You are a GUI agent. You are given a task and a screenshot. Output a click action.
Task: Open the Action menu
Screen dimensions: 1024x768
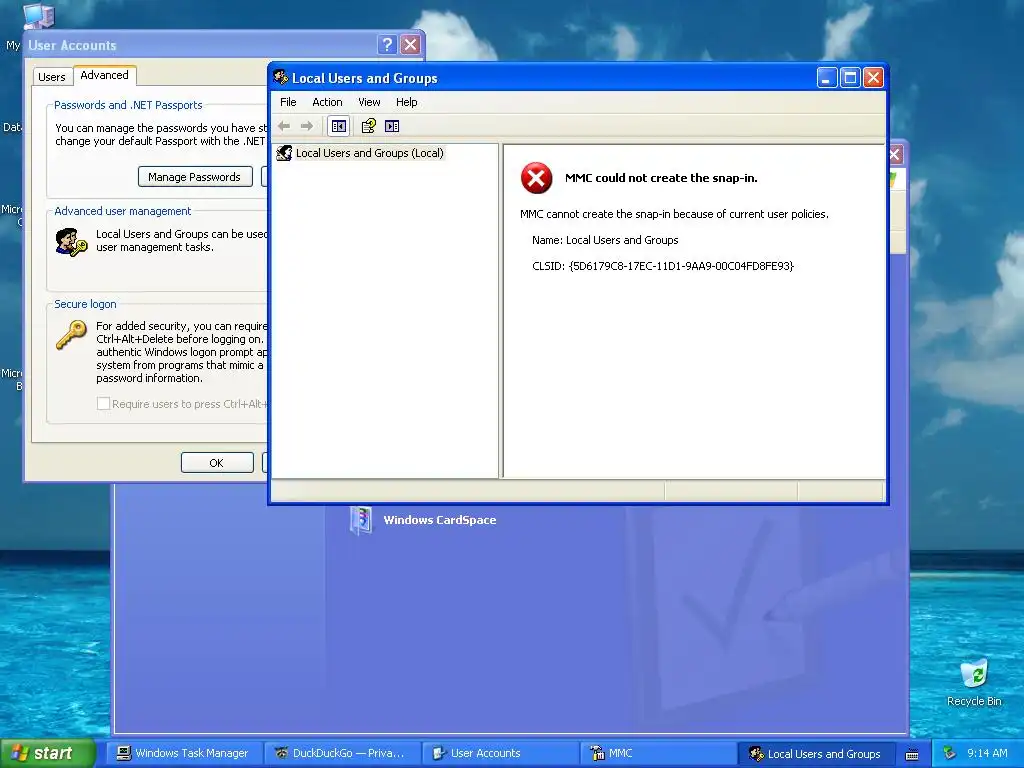pos(327,102)
